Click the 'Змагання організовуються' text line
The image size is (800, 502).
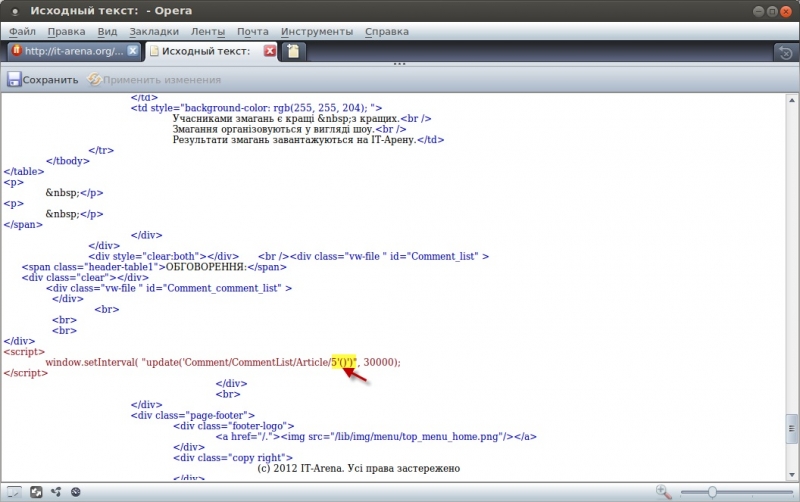coord(289,129)
